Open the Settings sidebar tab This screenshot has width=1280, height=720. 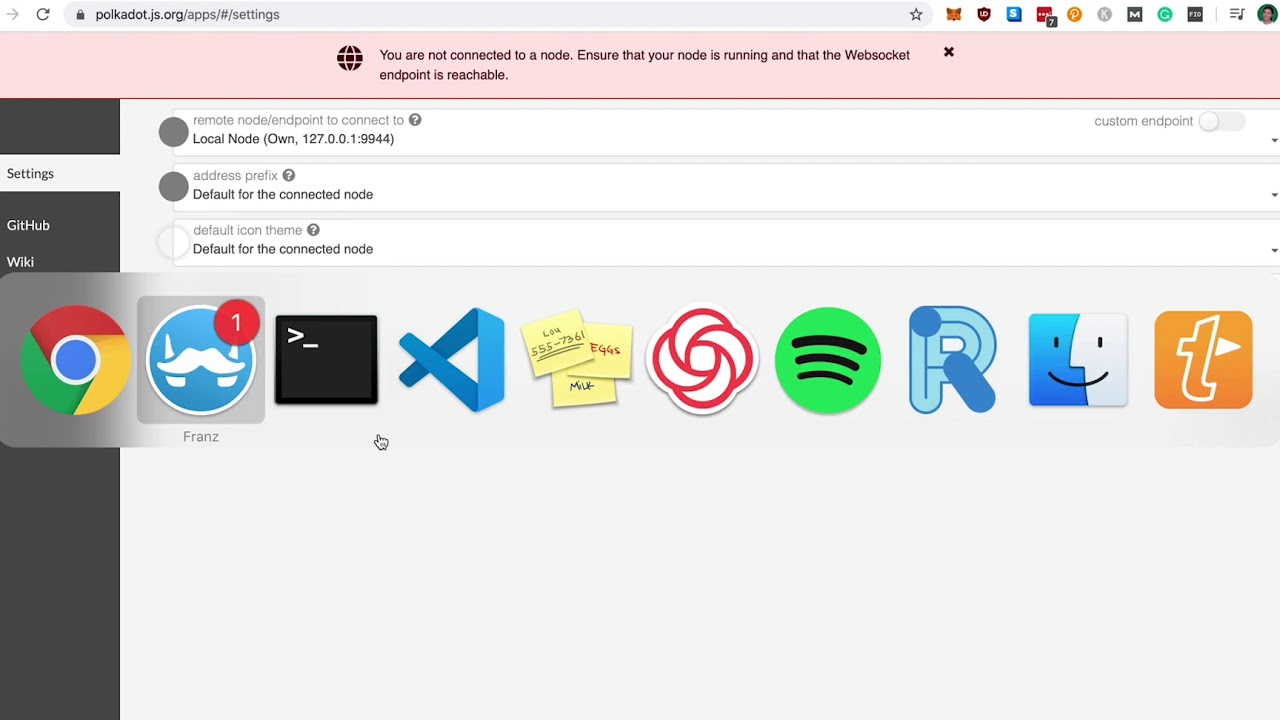(60, 173)
